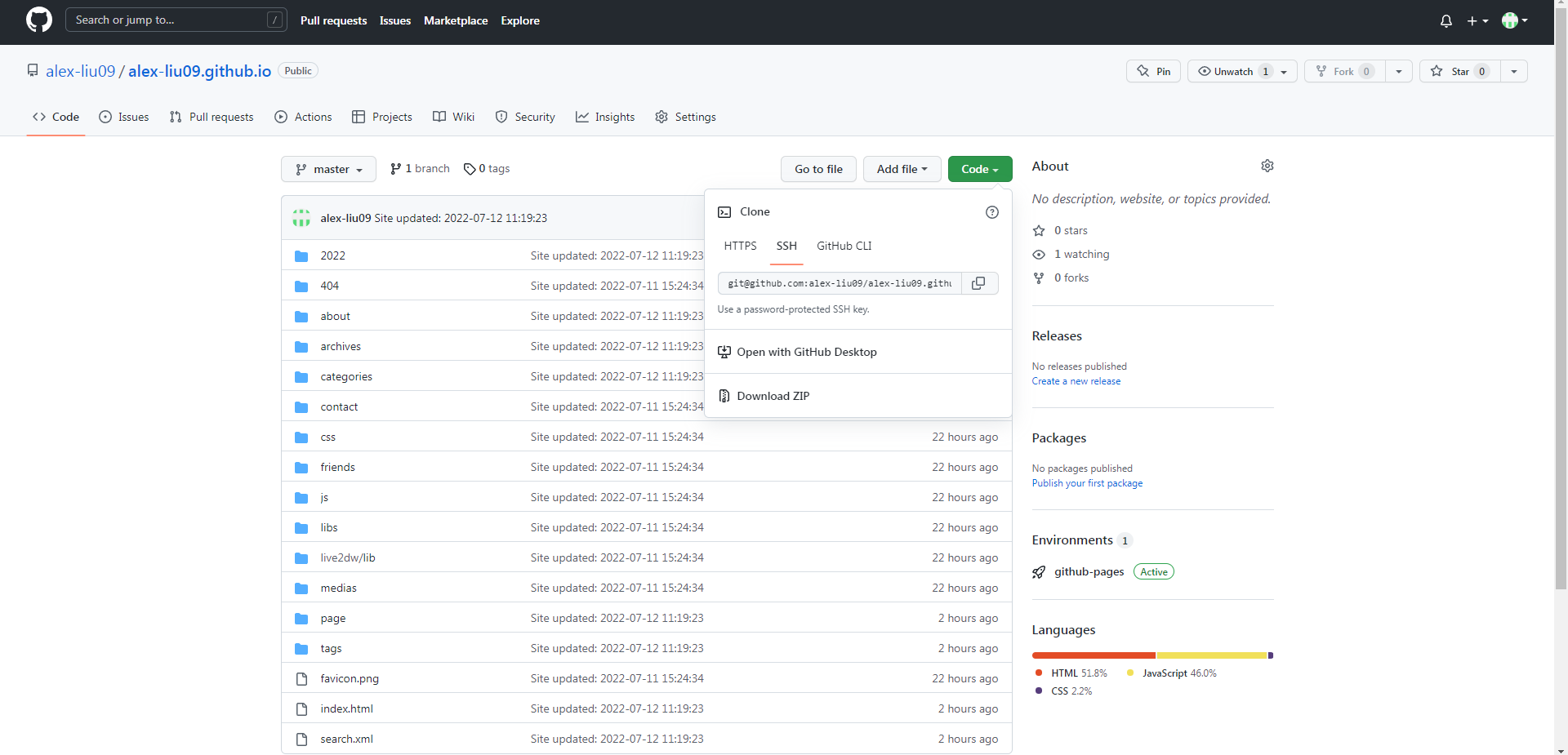The width and height of the screenshot is (1568, 755).
Task: Click the github-pages rocket icon
Action: point(1039,572)
